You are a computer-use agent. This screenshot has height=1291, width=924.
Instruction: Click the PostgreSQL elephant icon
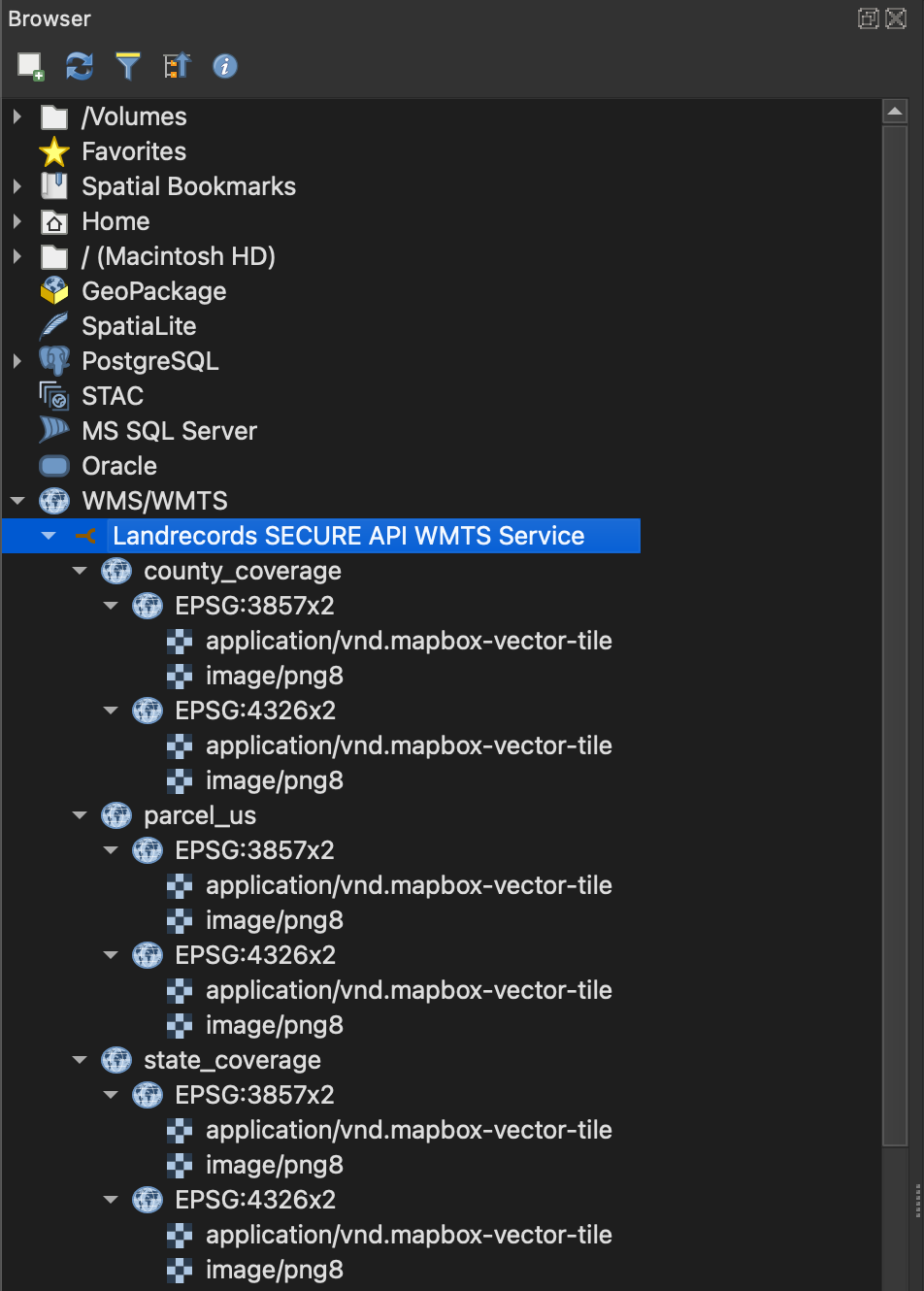pos(54,361)
